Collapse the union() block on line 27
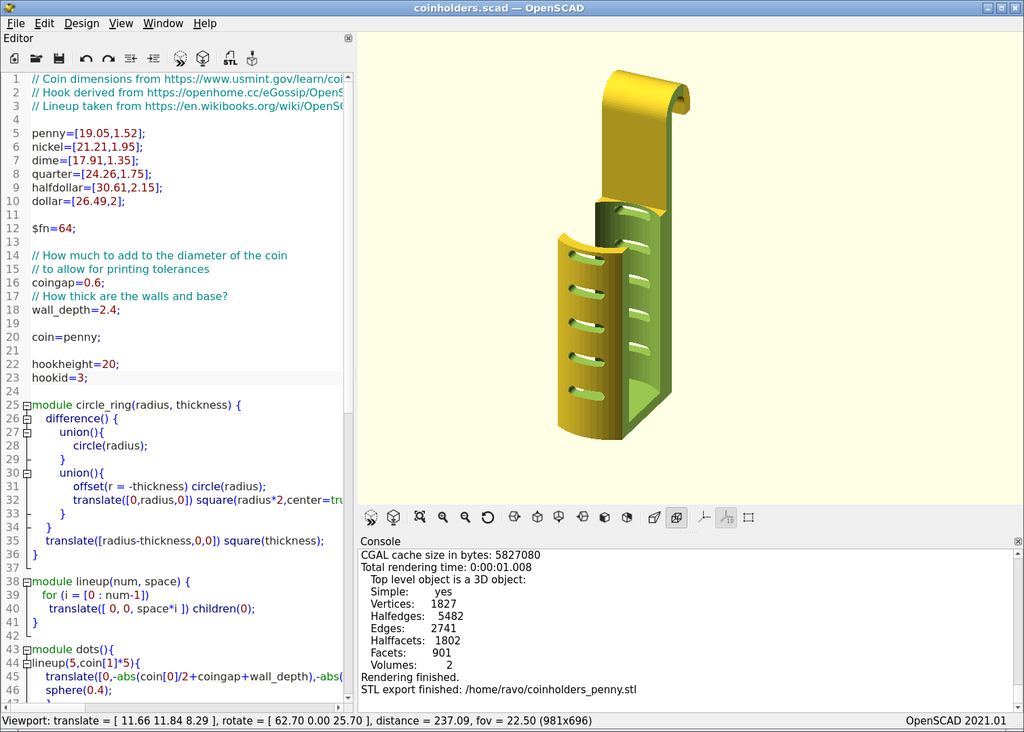The image size is (1024, 732). (27, 433)
